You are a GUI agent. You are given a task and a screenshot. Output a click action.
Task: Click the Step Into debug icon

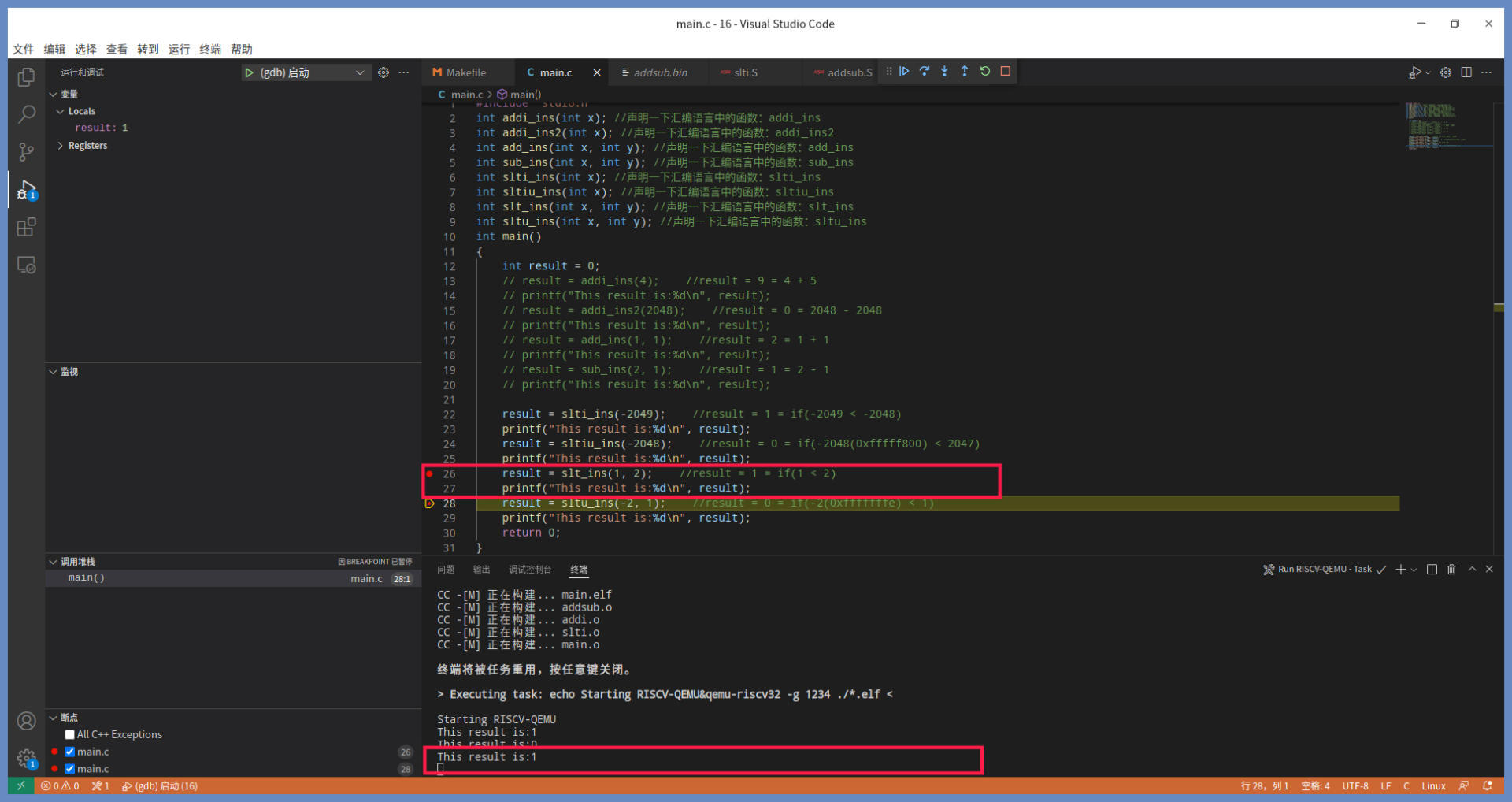(x=944, y=72)
